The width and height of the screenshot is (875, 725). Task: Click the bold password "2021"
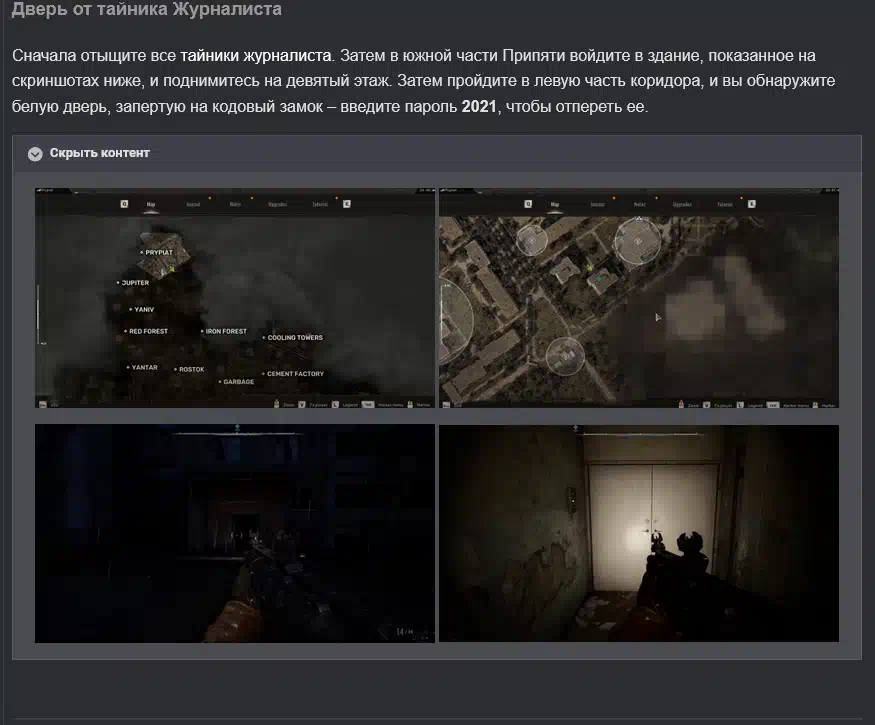pos(479,107)
